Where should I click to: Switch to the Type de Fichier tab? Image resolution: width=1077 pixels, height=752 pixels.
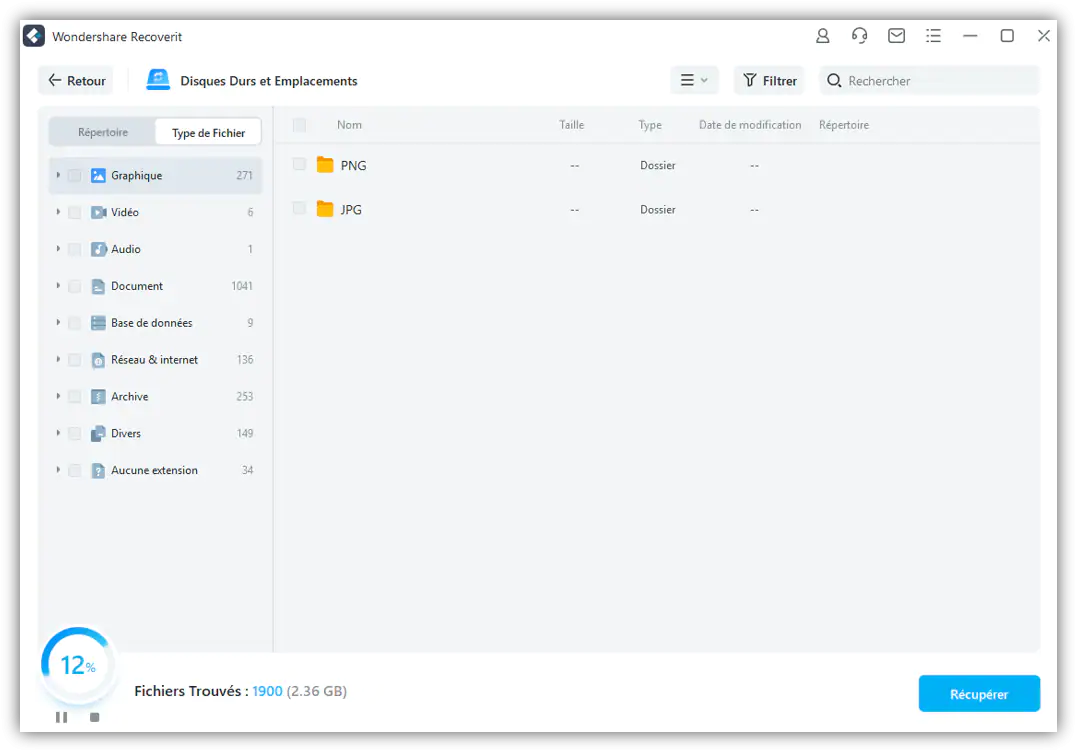(x=208, y=133)
